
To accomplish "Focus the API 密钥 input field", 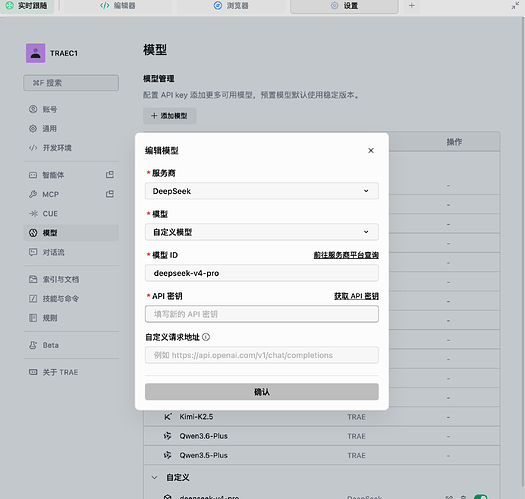I will pos(262,314).
